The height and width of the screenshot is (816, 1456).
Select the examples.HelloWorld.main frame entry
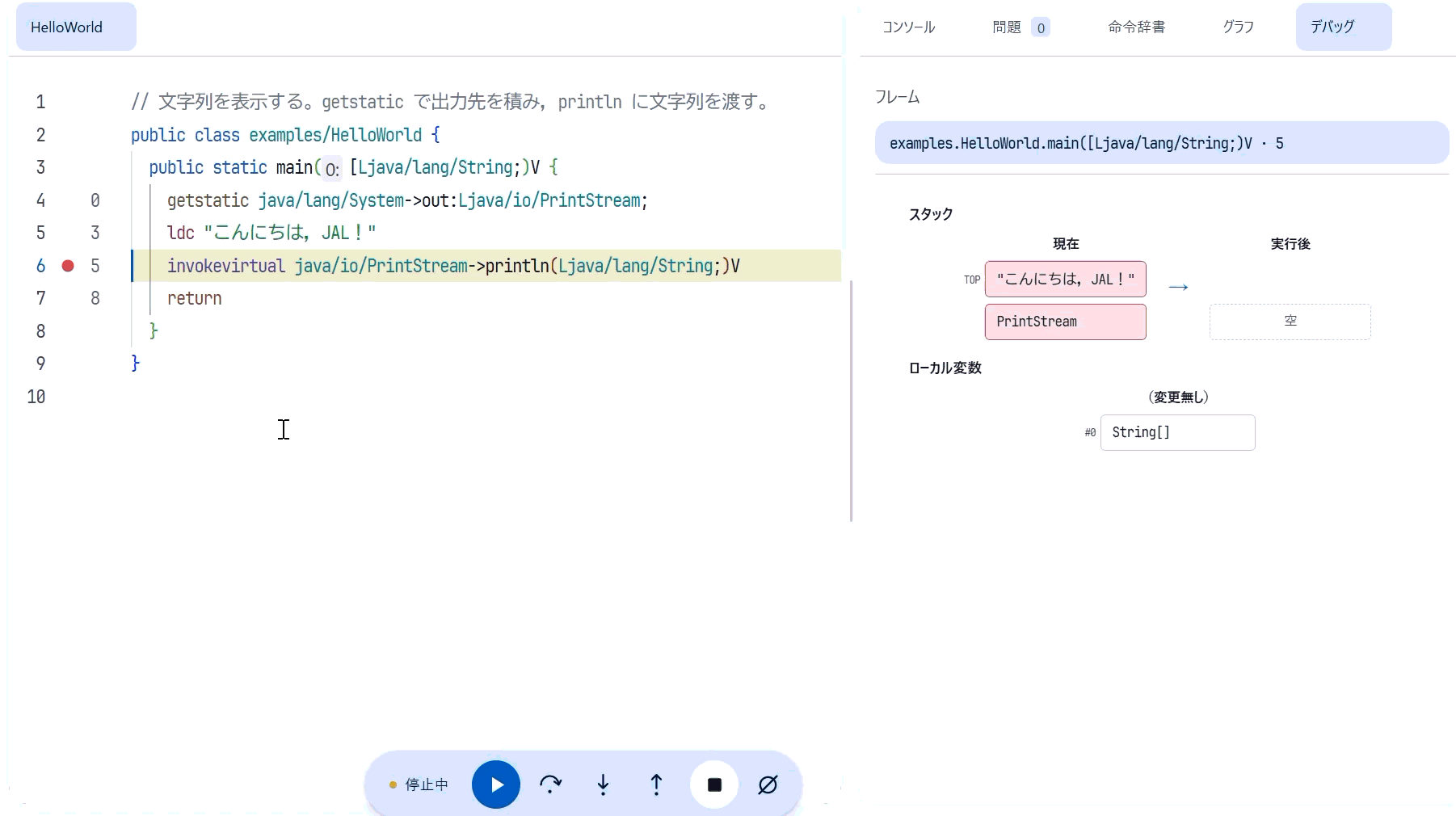[1162, 143]
